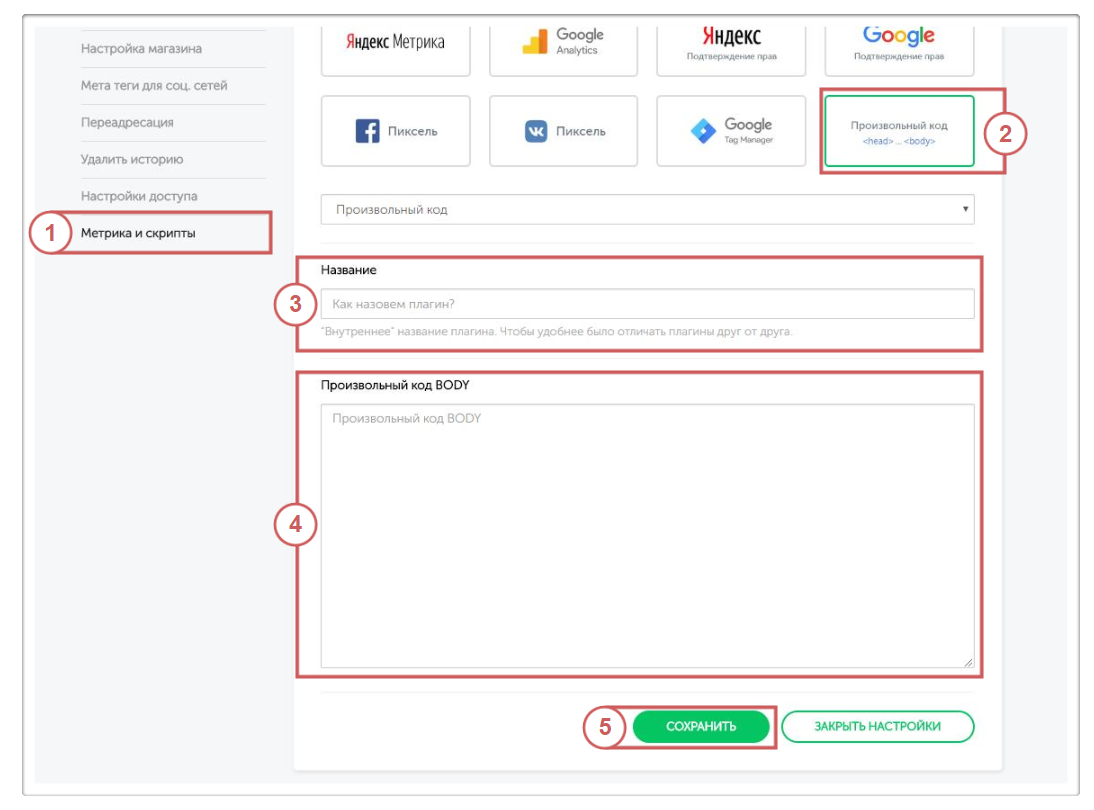1094x810 pixels.
Task: Focus the Название plugin name field
Action: click(x=647, y=304)
